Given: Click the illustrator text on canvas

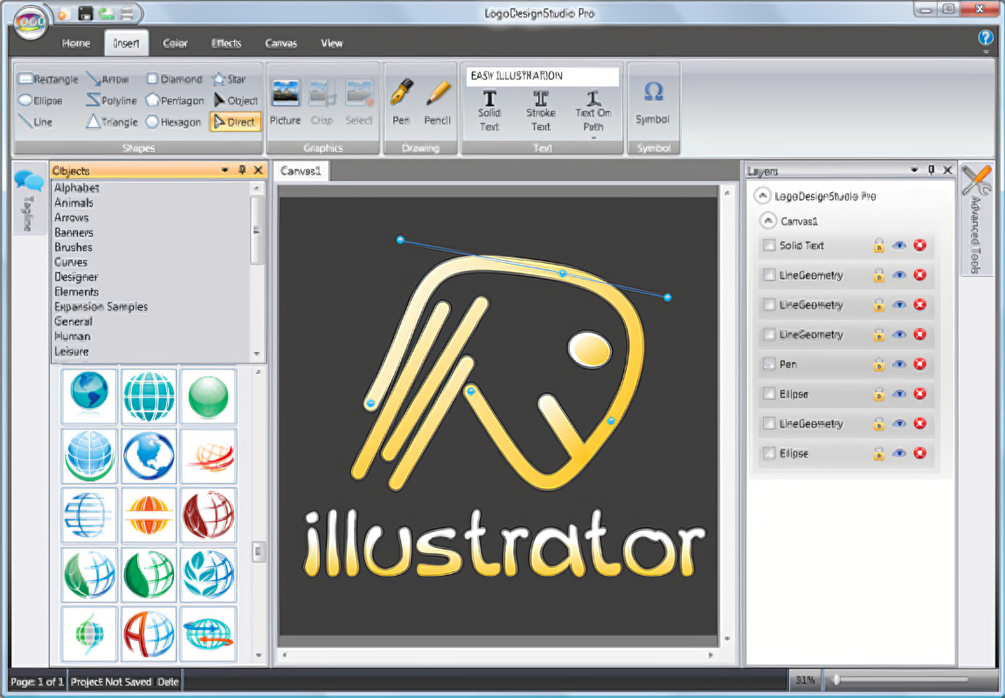Looking at the screenshot, I should [x=504, y=543].
